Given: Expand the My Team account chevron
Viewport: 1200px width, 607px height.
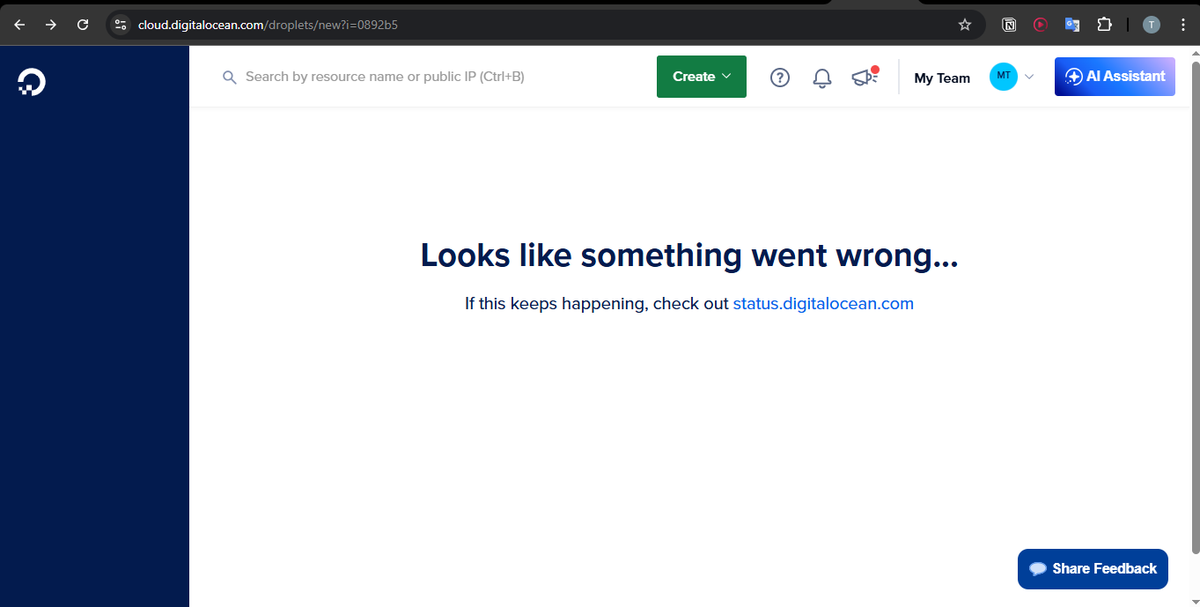Looking at the screenshot, I should (x=1029, y=77).
